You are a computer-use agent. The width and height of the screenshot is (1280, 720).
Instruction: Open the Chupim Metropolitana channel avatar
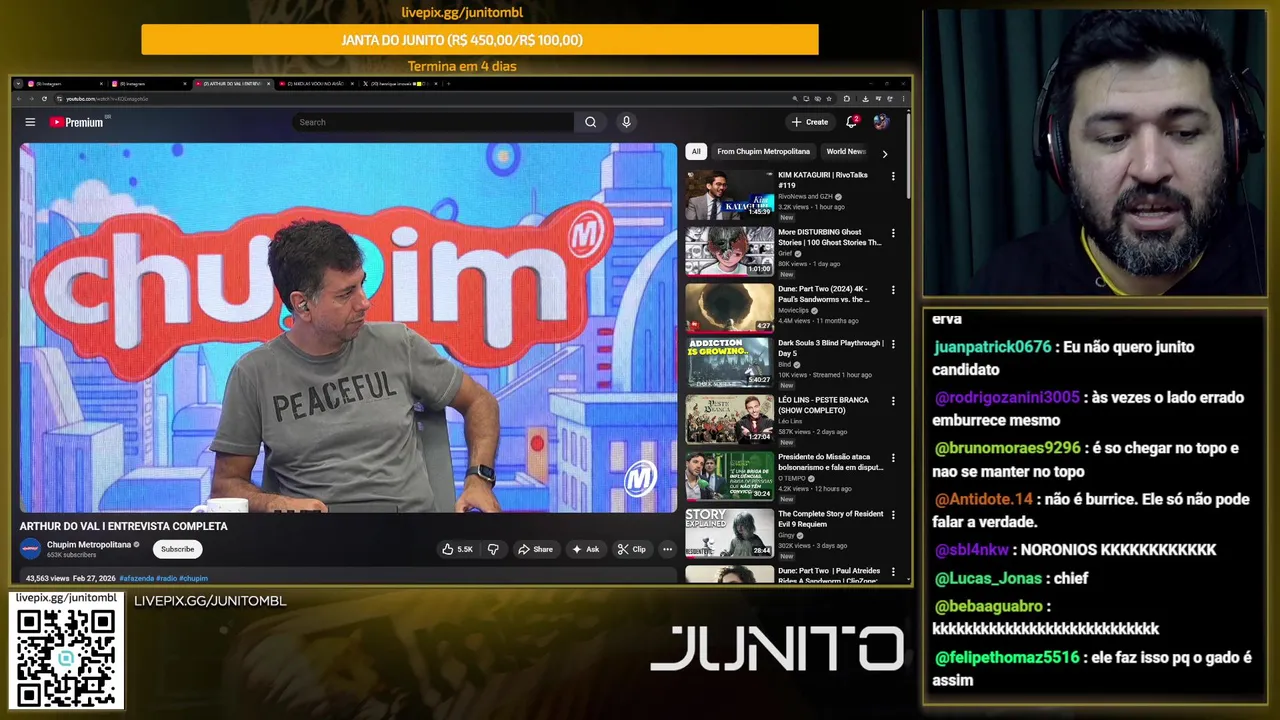click(30, 548)
